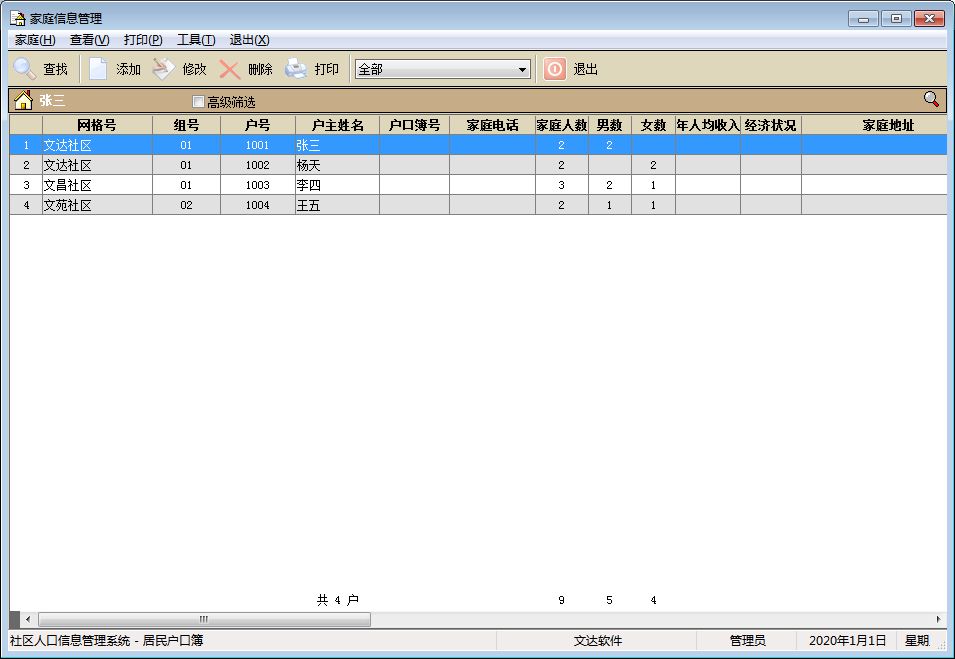Click the red 退出 power icon
Viewport: 955px width, 659px height.
tap(554, 69)
